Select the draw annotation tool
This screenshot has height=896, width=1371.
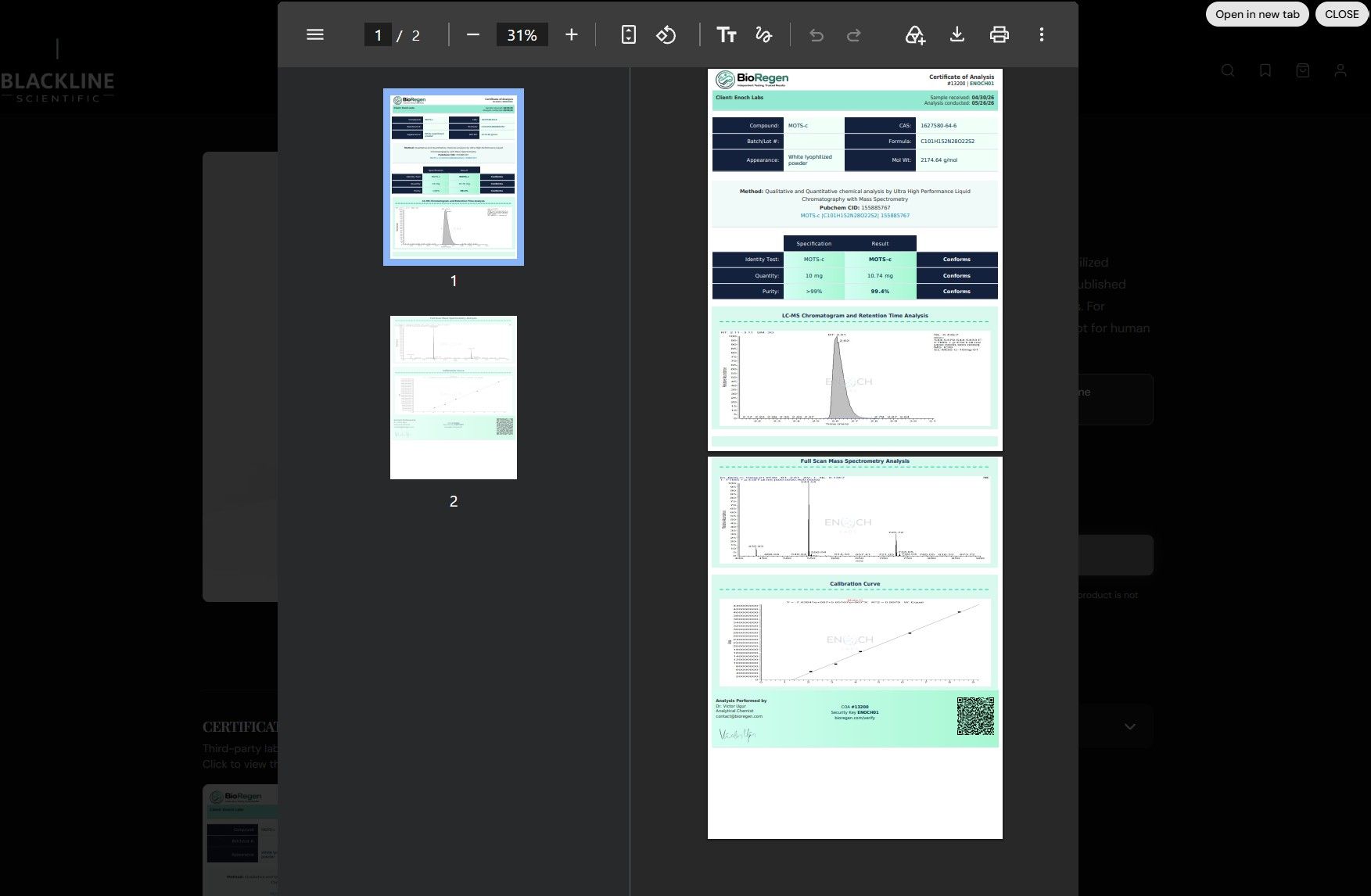click(763, 34)
